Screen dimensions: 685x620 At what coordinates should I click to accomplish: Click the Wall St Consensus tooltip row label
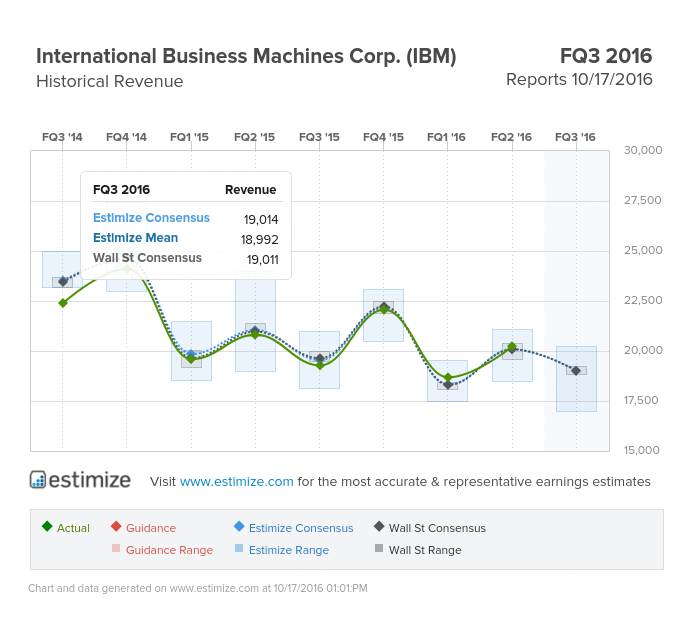click(x=147, y=258)
